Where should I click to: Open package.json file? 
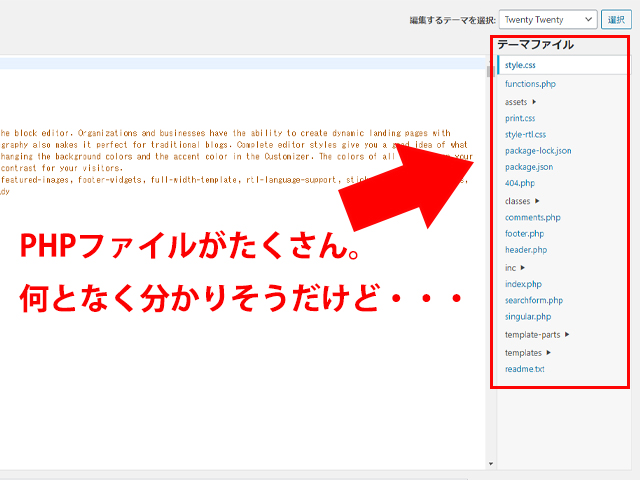pyautogui.click(x=529, y=167)
